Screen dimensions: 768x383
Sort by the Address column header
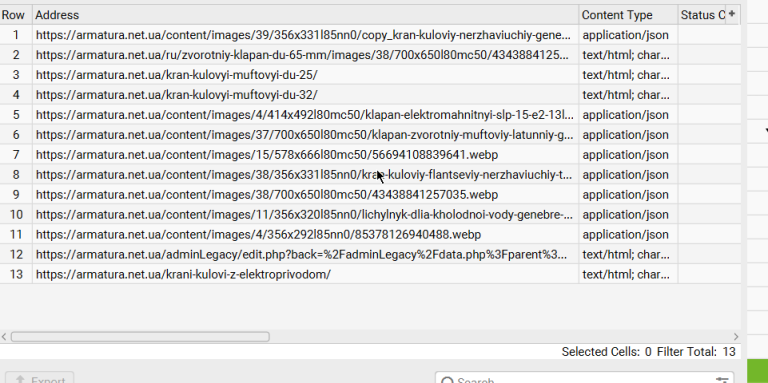tap(306, 15)
